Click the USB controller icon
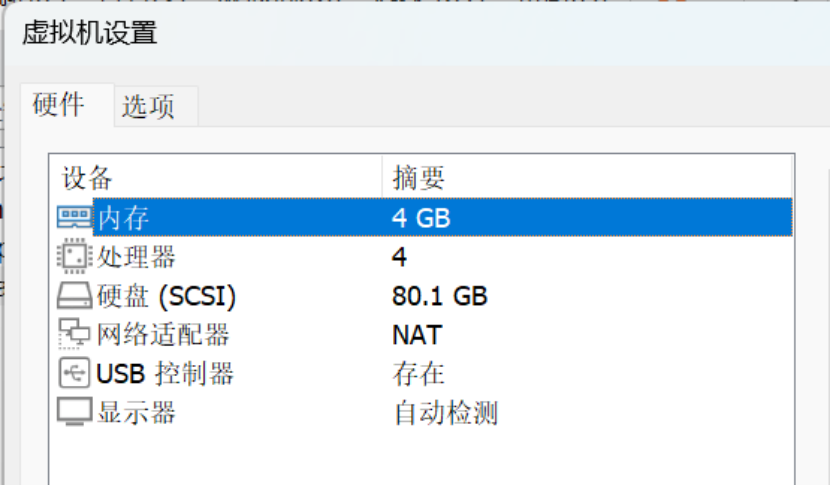 [x=74, y=373]
